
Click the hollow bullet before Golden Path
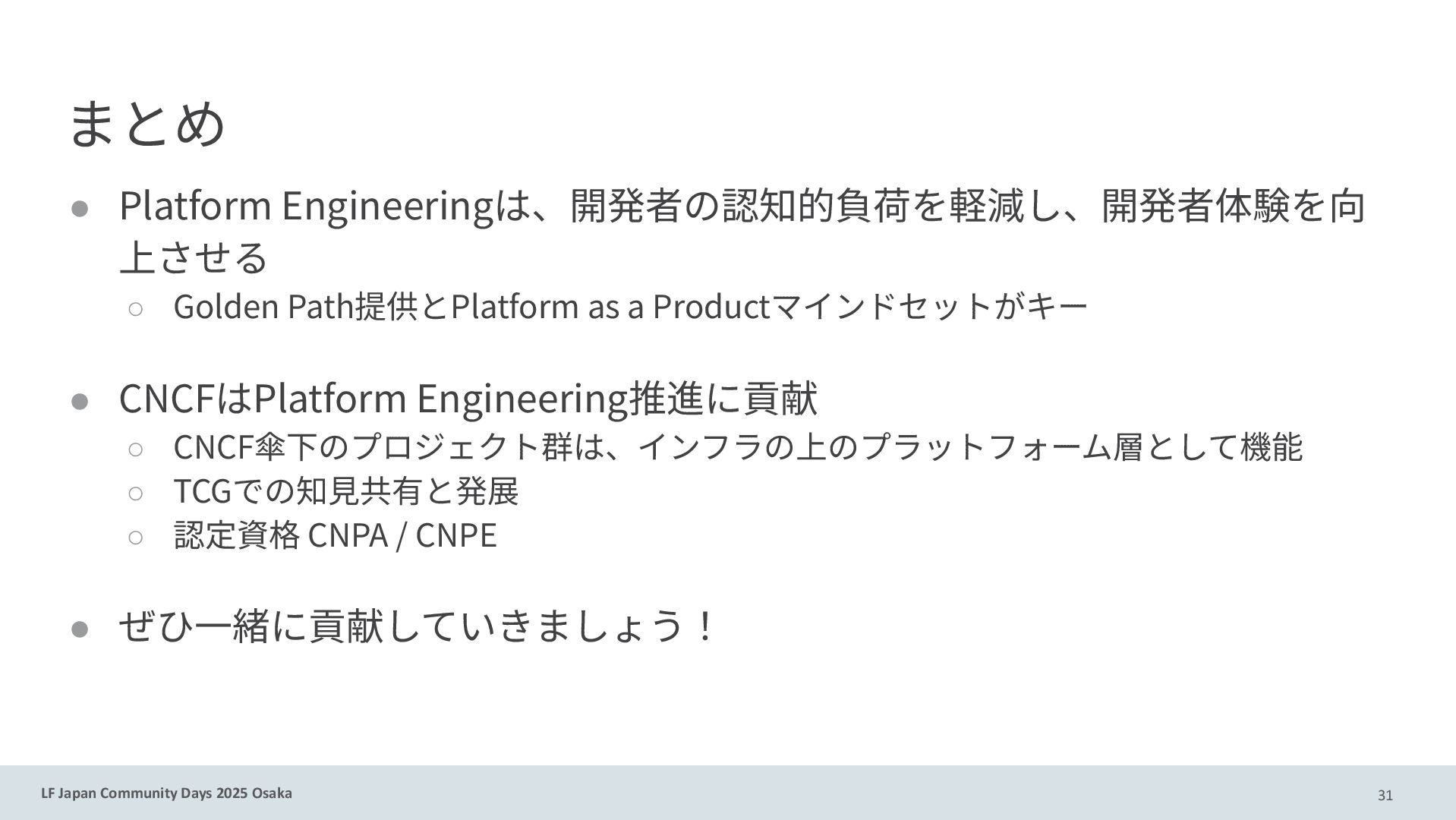click(x=136, y=308)
